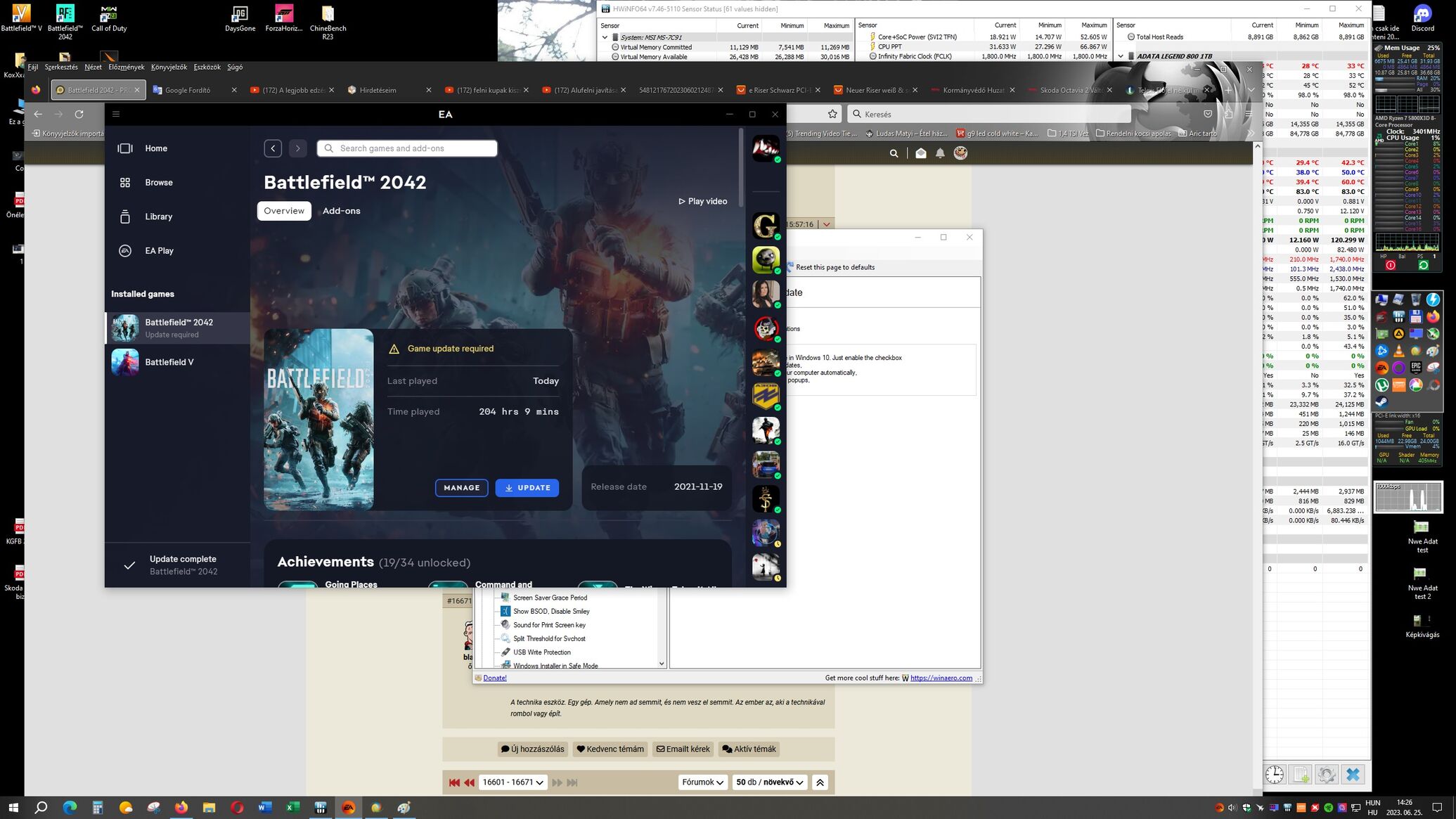Click the forum search magnifier icon
This screenshot has width=1456, height=819.
tap(894, 153)
